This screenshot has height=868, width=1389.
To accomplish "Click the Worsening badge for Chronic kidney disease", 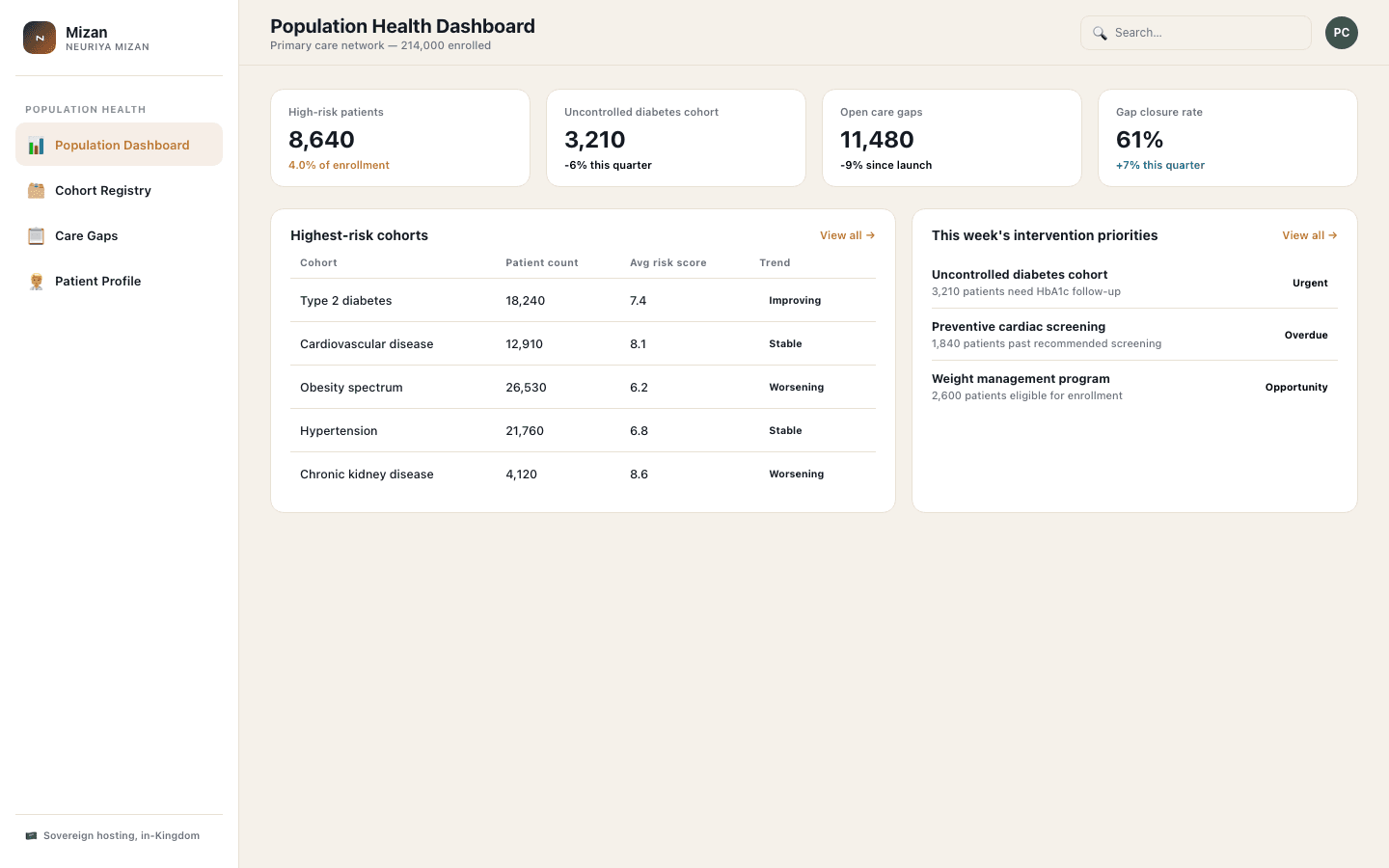I will coord(796,475).
